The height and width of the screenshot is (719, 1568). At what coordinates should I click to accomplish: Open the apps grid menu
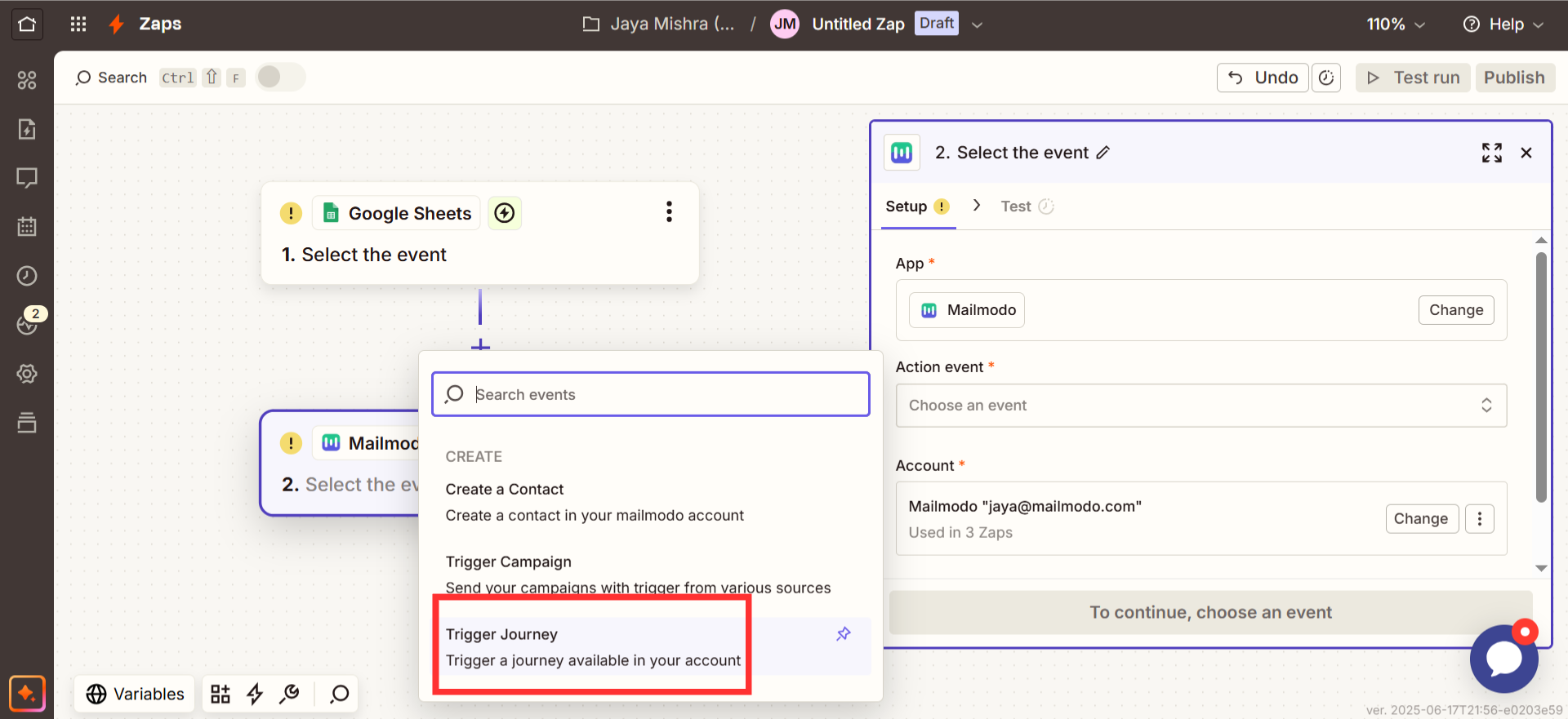(x=78, y=24)
